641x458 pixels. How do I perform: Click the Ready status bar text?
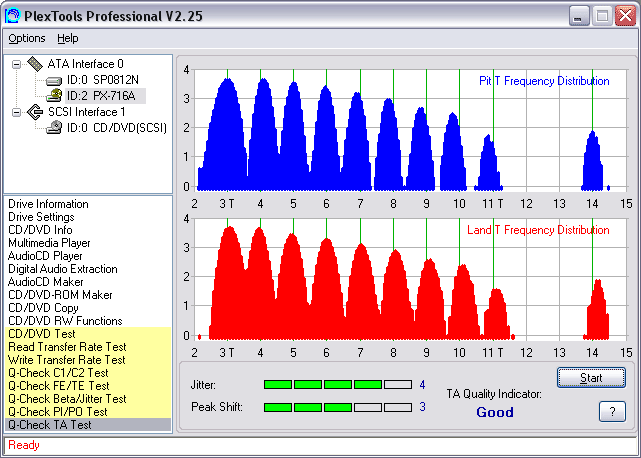pyautogui.click(x=24, y=445)
